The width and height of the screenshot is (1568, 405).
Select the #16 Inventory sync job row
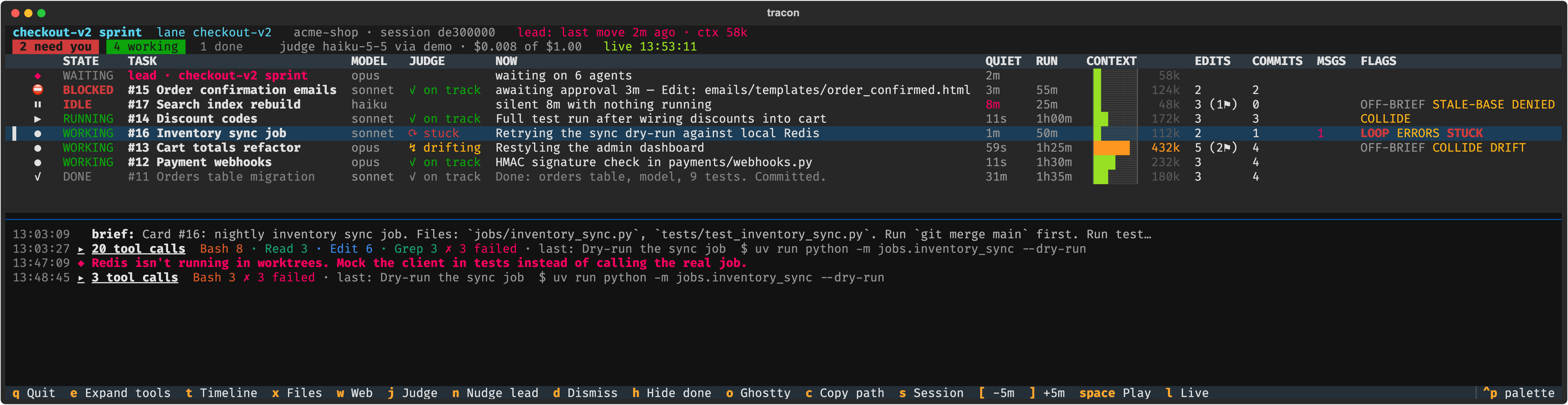pyautogui.click(x=784, y=133)
